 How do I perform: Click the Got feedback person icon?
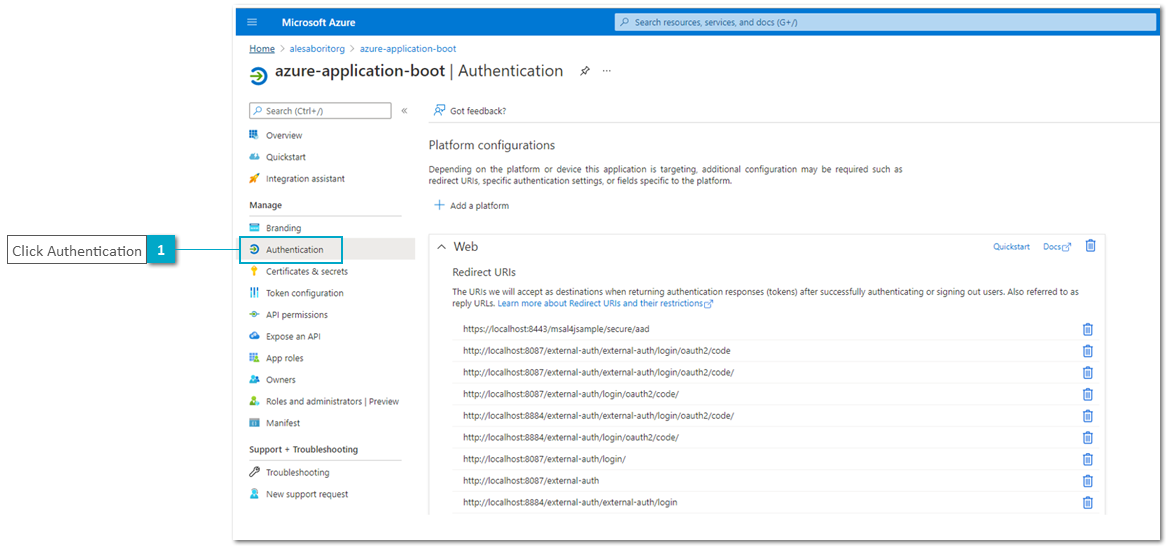(439, 110)
